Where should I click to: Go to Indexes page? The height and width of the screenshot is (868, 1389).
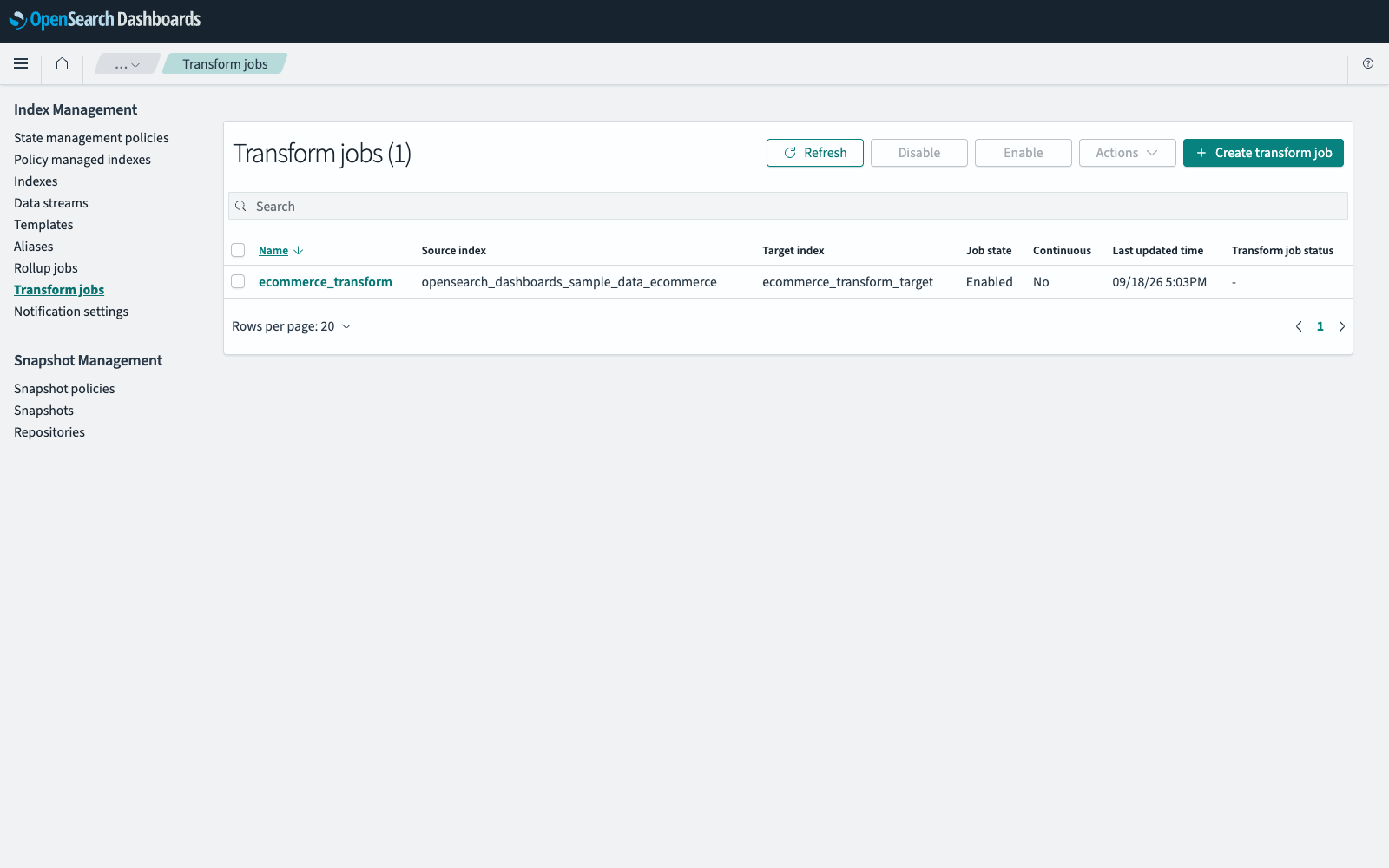point(36,181)
